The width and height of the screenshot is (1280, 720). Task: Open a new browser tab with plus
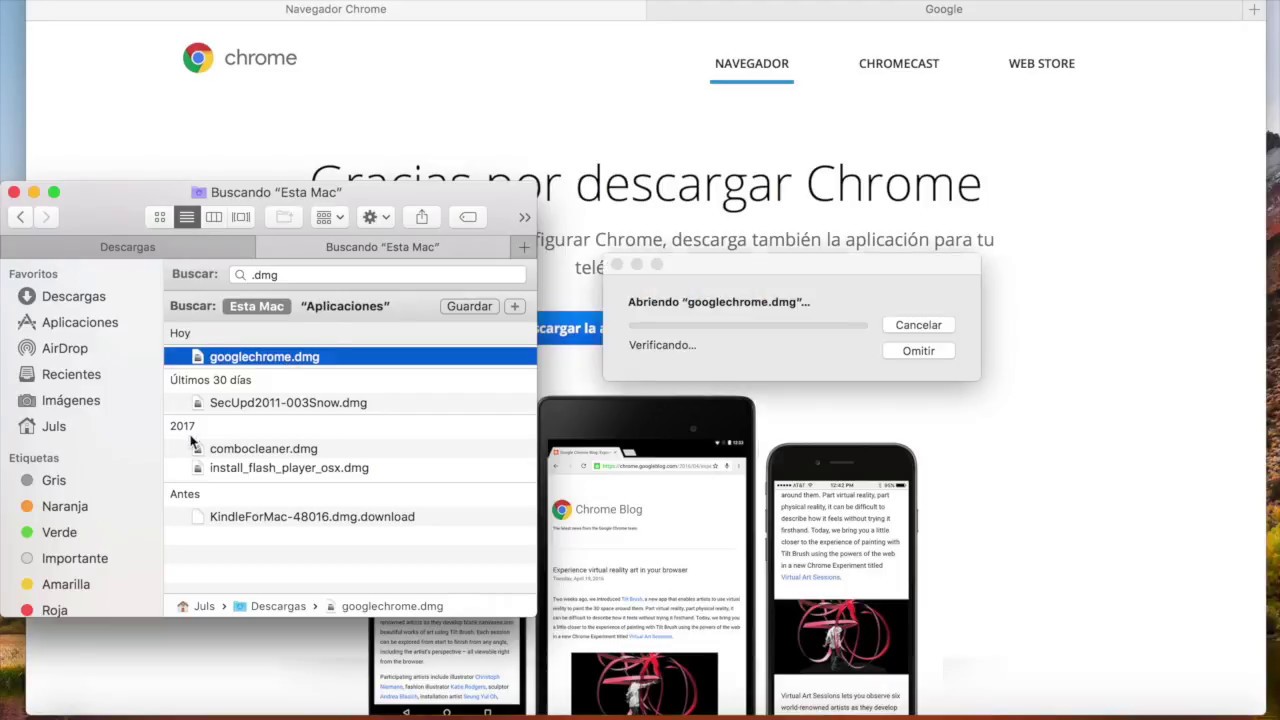(x=1254, y=9)
